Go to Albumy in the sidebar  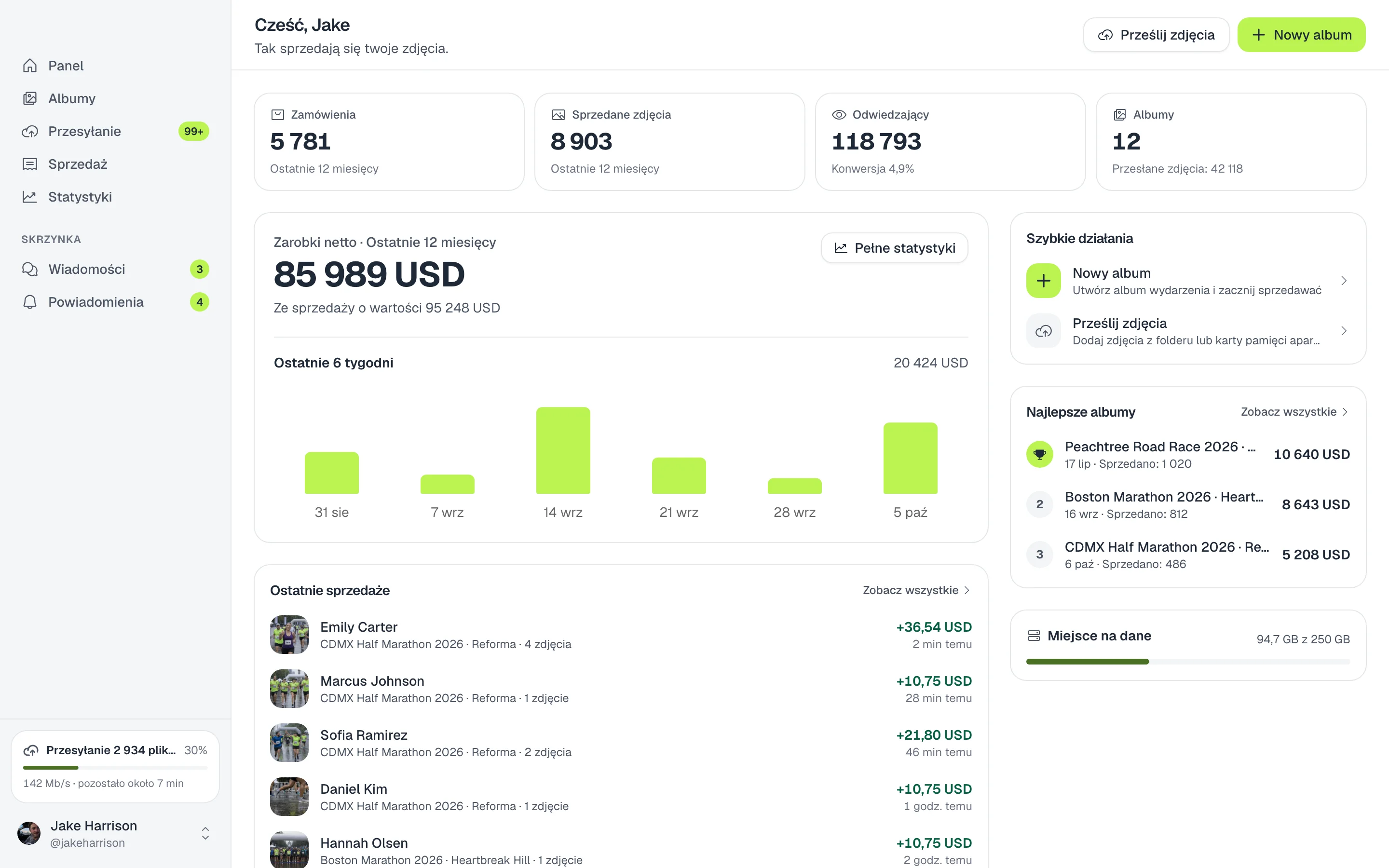115,98
